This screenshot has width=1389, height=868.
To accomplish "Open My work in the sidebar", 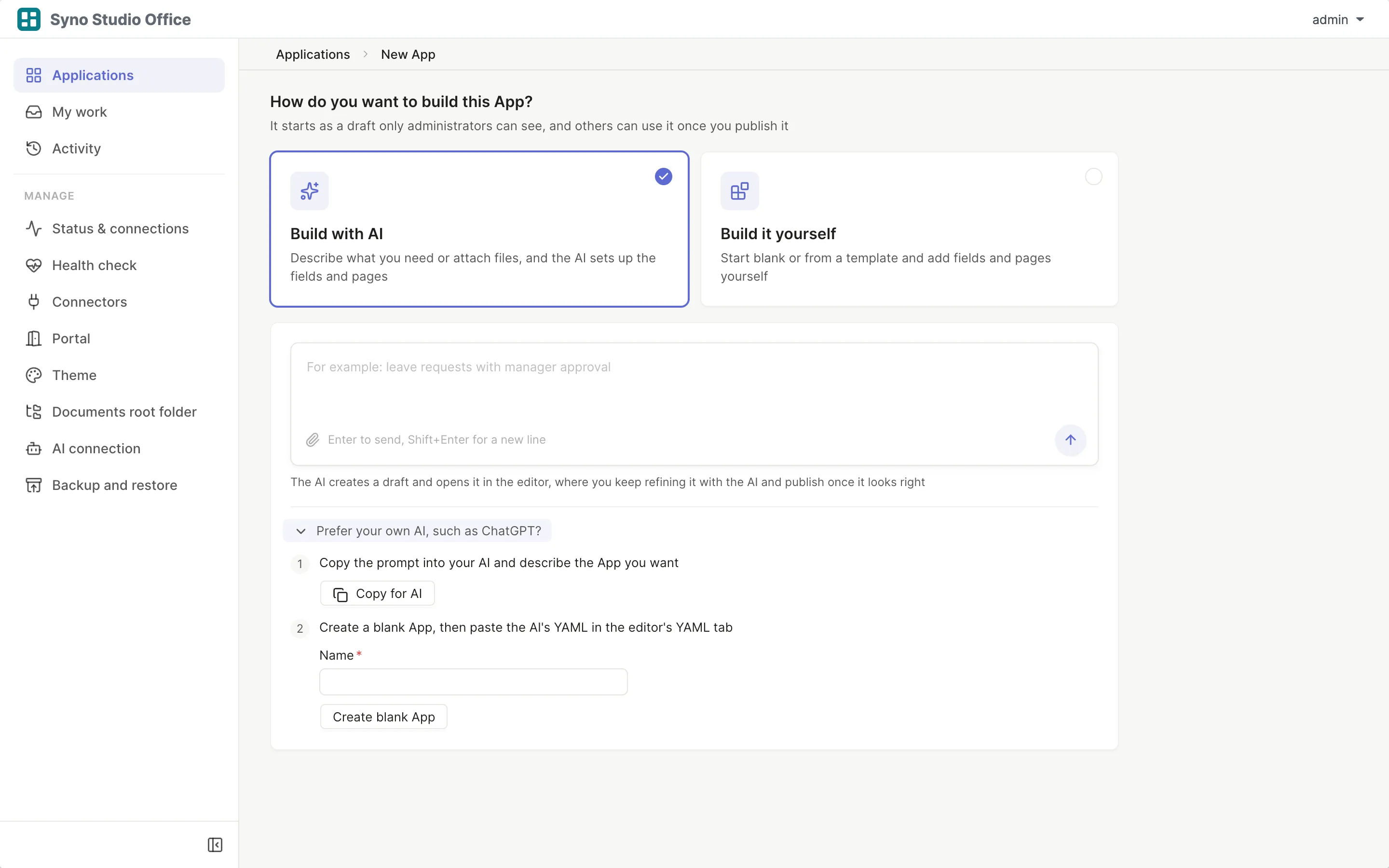I will (119, 112).
